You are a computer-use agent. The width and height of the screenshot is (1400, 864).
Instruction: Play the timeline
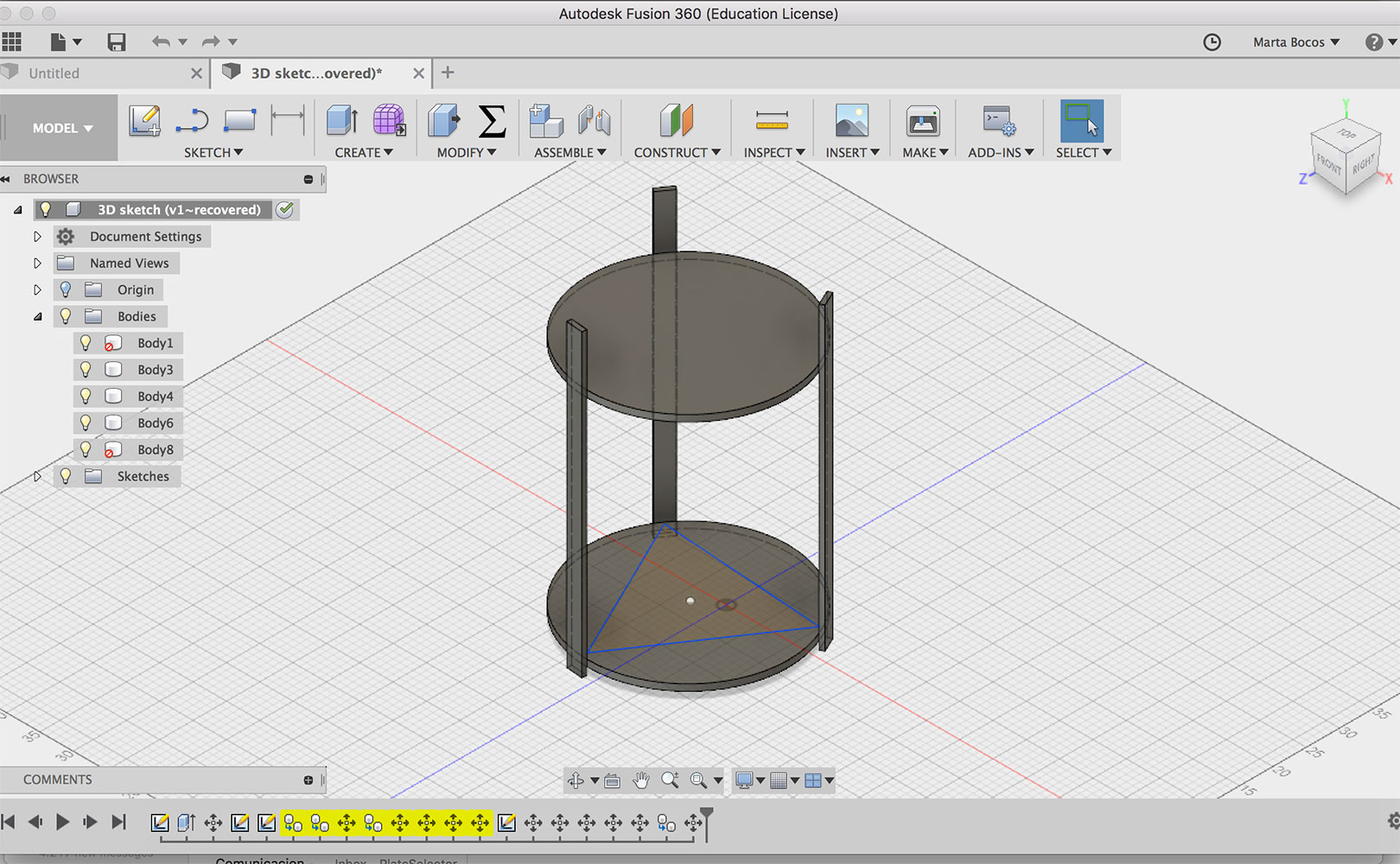(62, 822)
